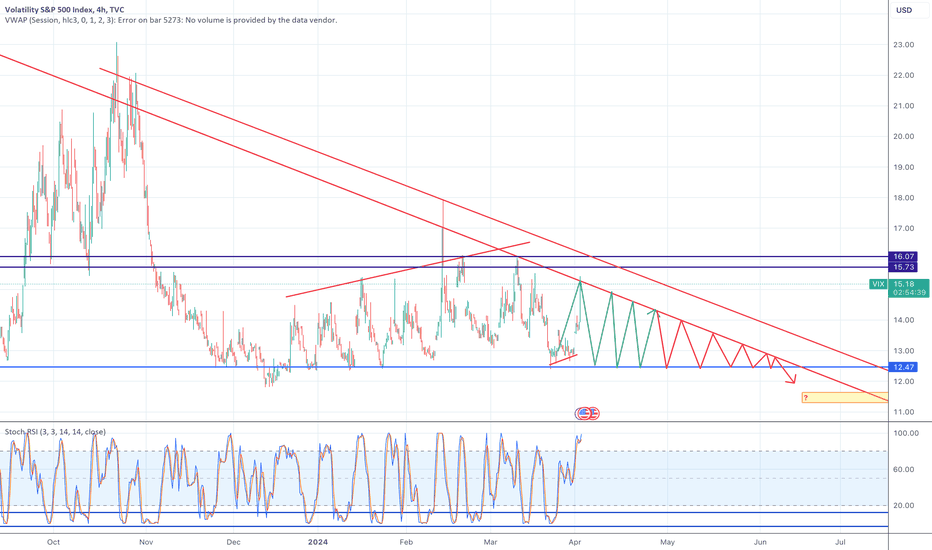Click the Jul label on time axis
This screenshot has width=932, height=550.
840,542
